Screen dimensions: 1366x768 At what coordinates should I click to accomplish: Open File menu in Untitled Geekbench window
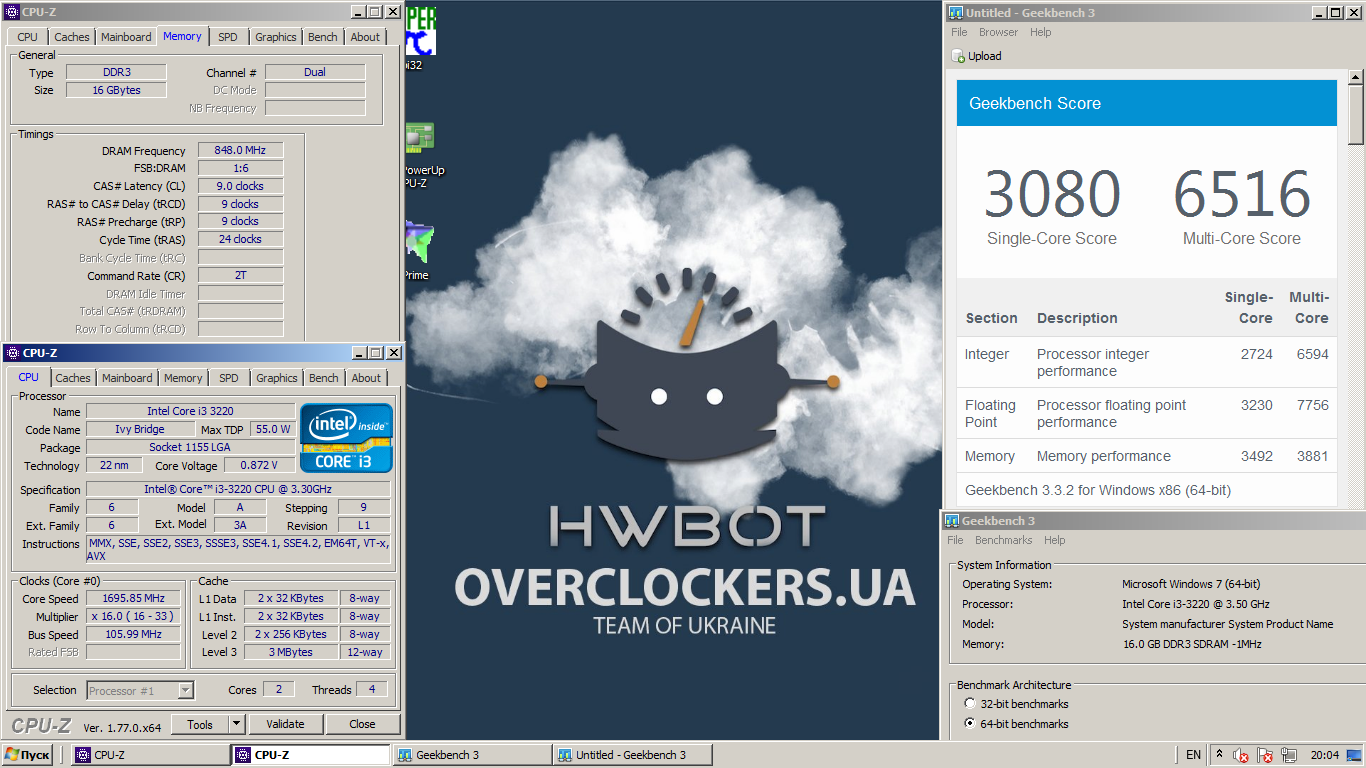tap(959, 32)
